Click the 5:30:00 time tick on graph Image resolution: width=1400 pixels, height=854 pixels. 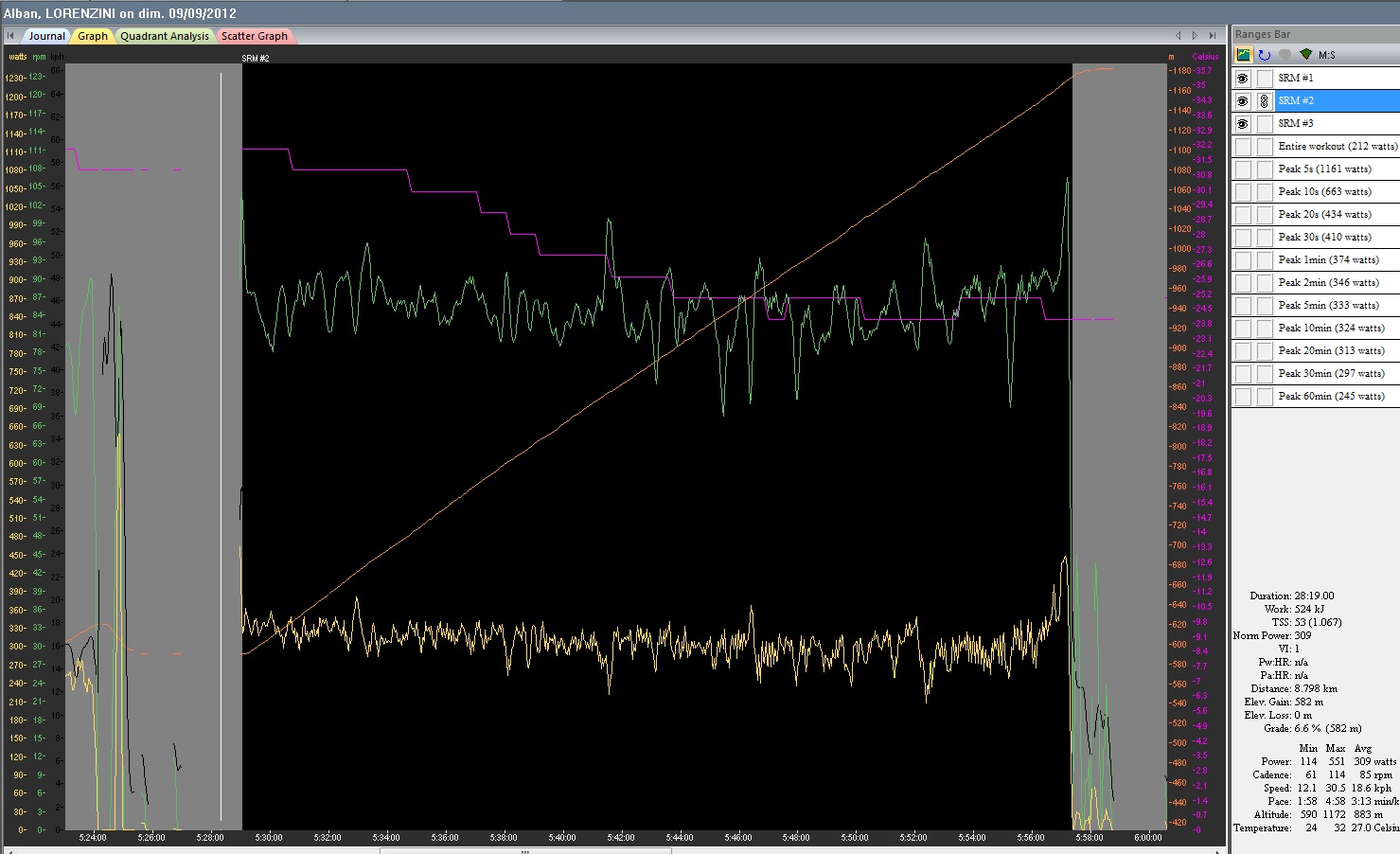pyautogui.click(x=269, y=838)
